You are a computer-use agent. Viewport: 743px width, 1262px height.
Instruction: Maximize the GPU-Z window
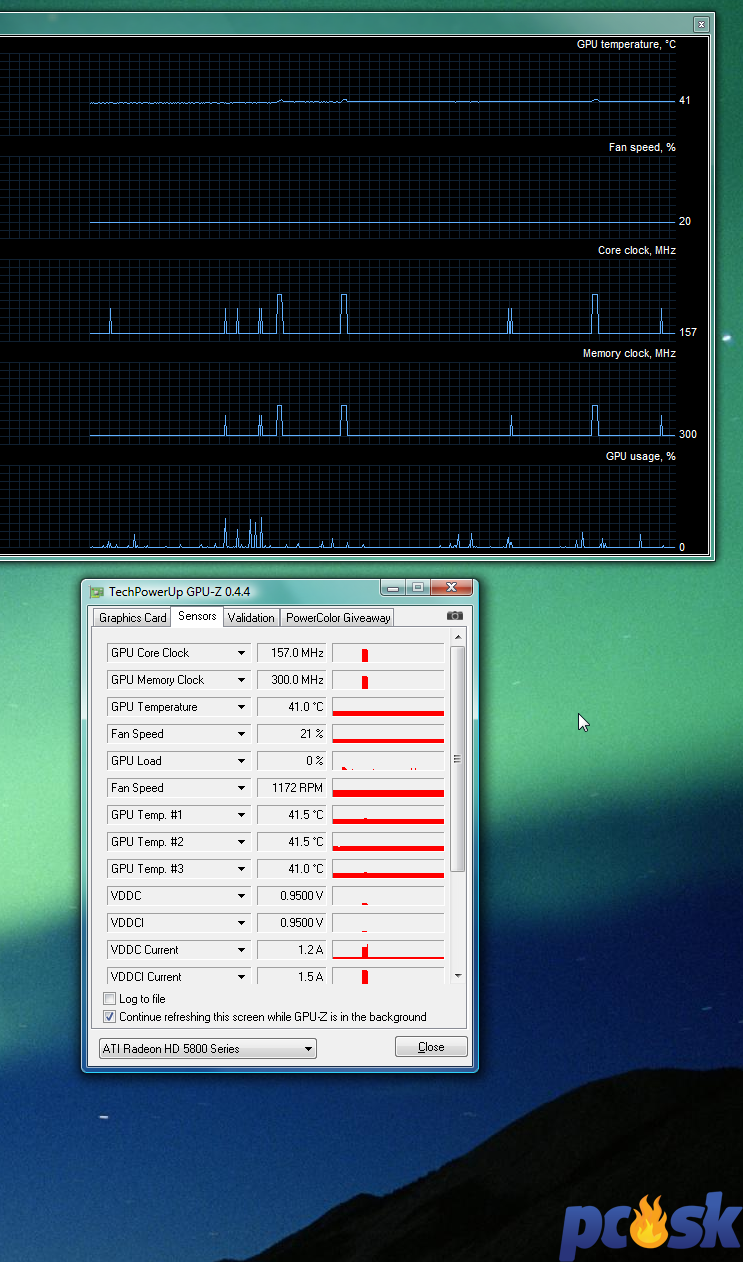coord(417,587)
